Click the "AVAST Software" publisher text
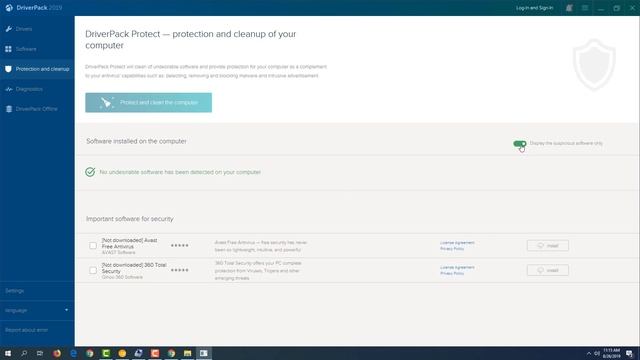The image size is (640, 360). click(118, 253)
